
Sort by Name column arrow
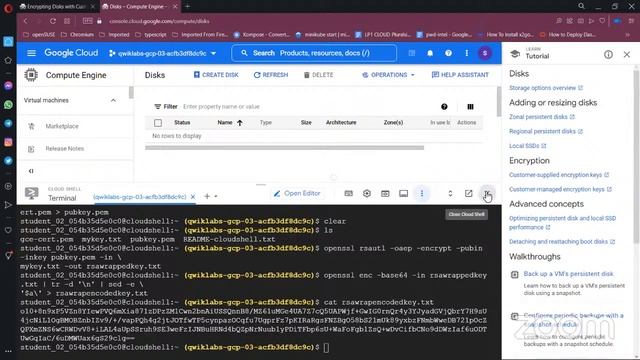(x=240, y=123)
